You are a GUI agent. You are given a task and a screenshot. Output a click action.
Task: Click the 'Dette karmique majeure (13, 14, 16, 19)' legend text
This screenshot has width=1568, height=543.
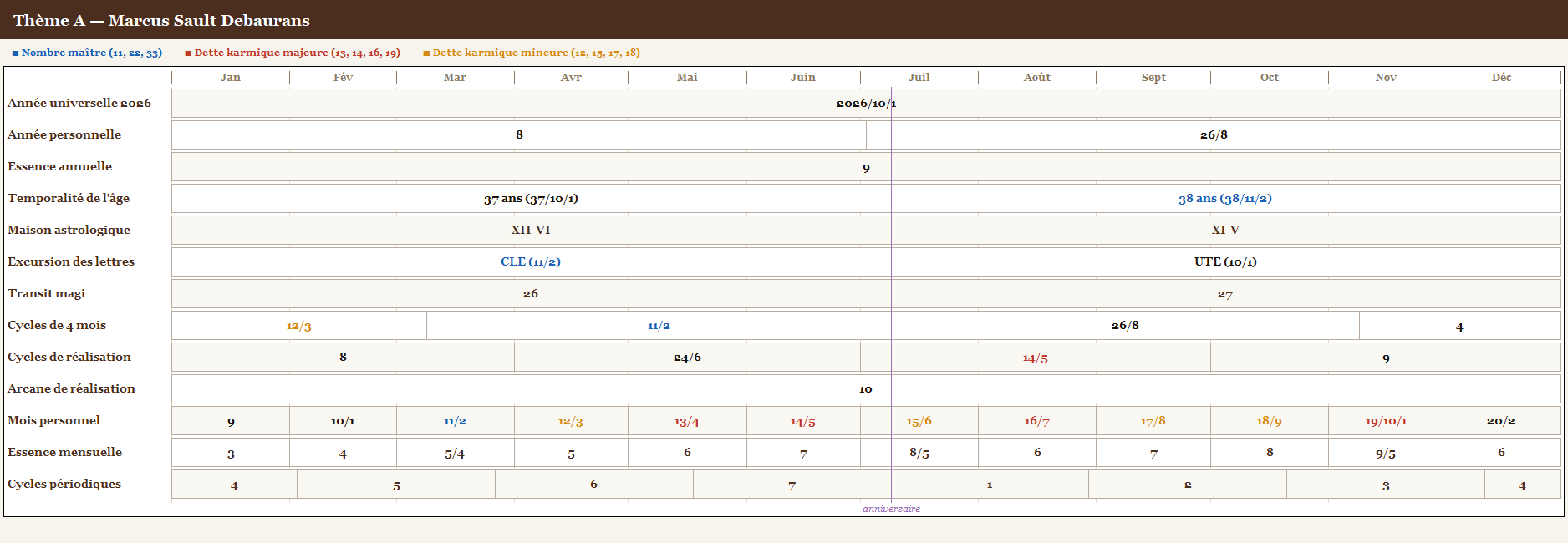point(298,53)
